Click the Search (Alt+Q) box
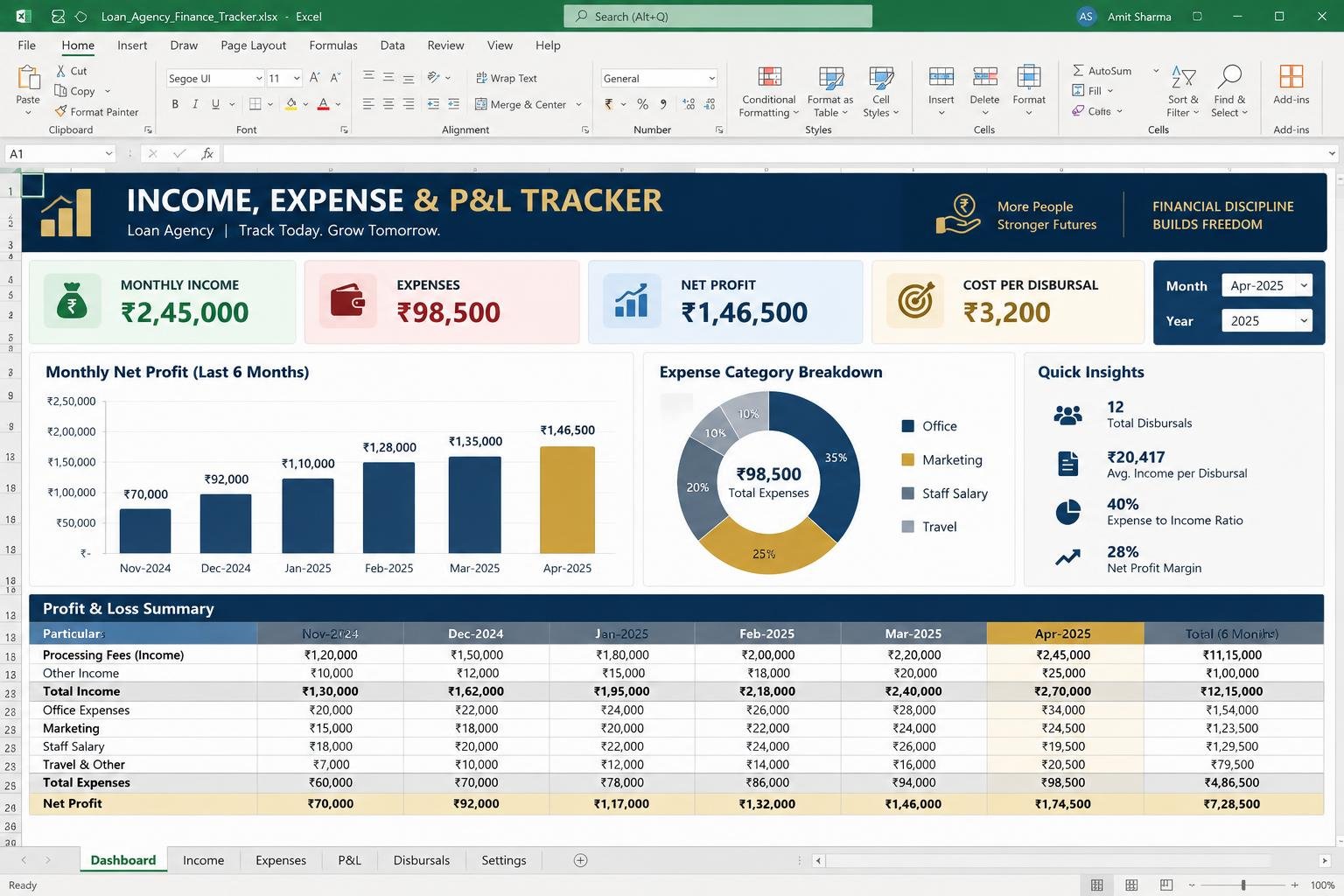The height and width of the screenshot is (896, 1344). (718, 17)
